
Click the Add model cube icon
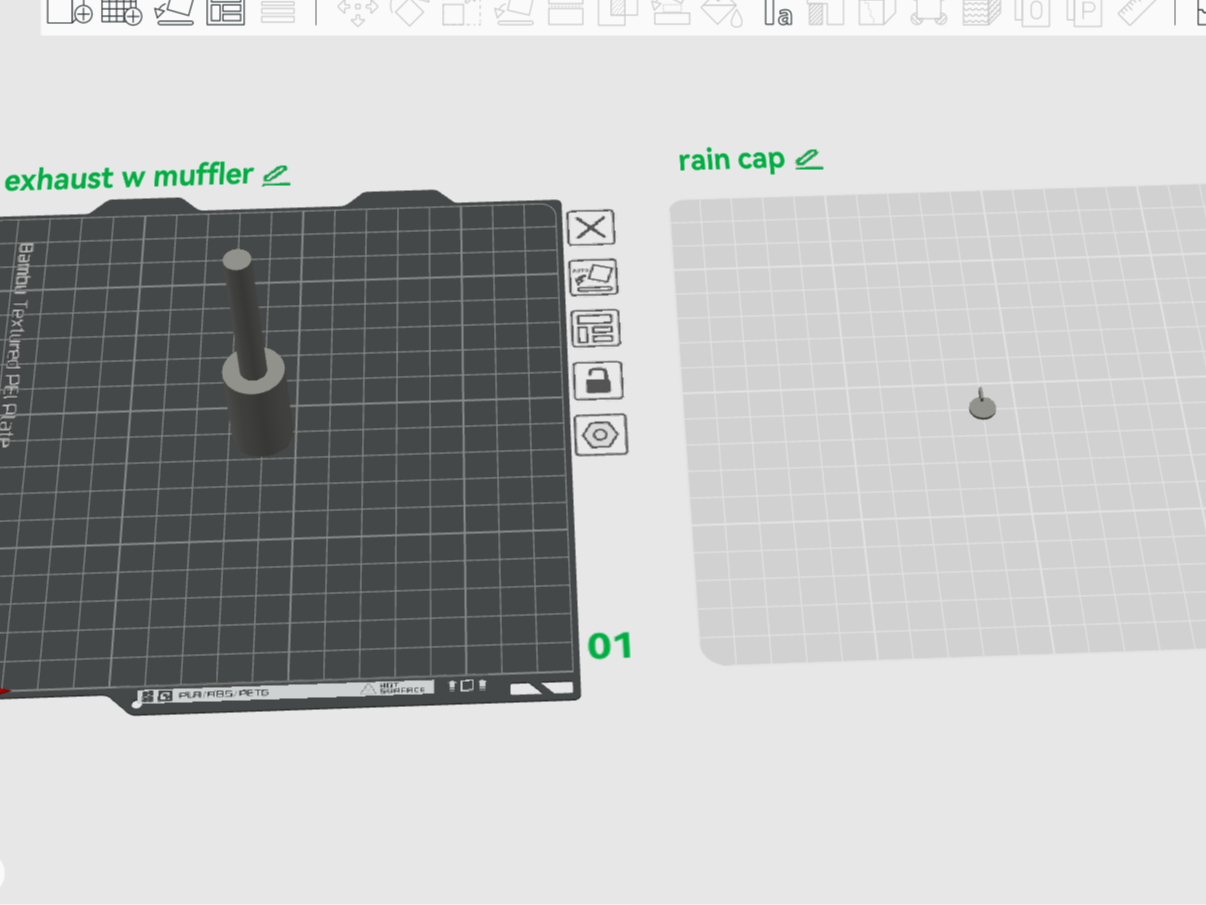click(69, 11)
